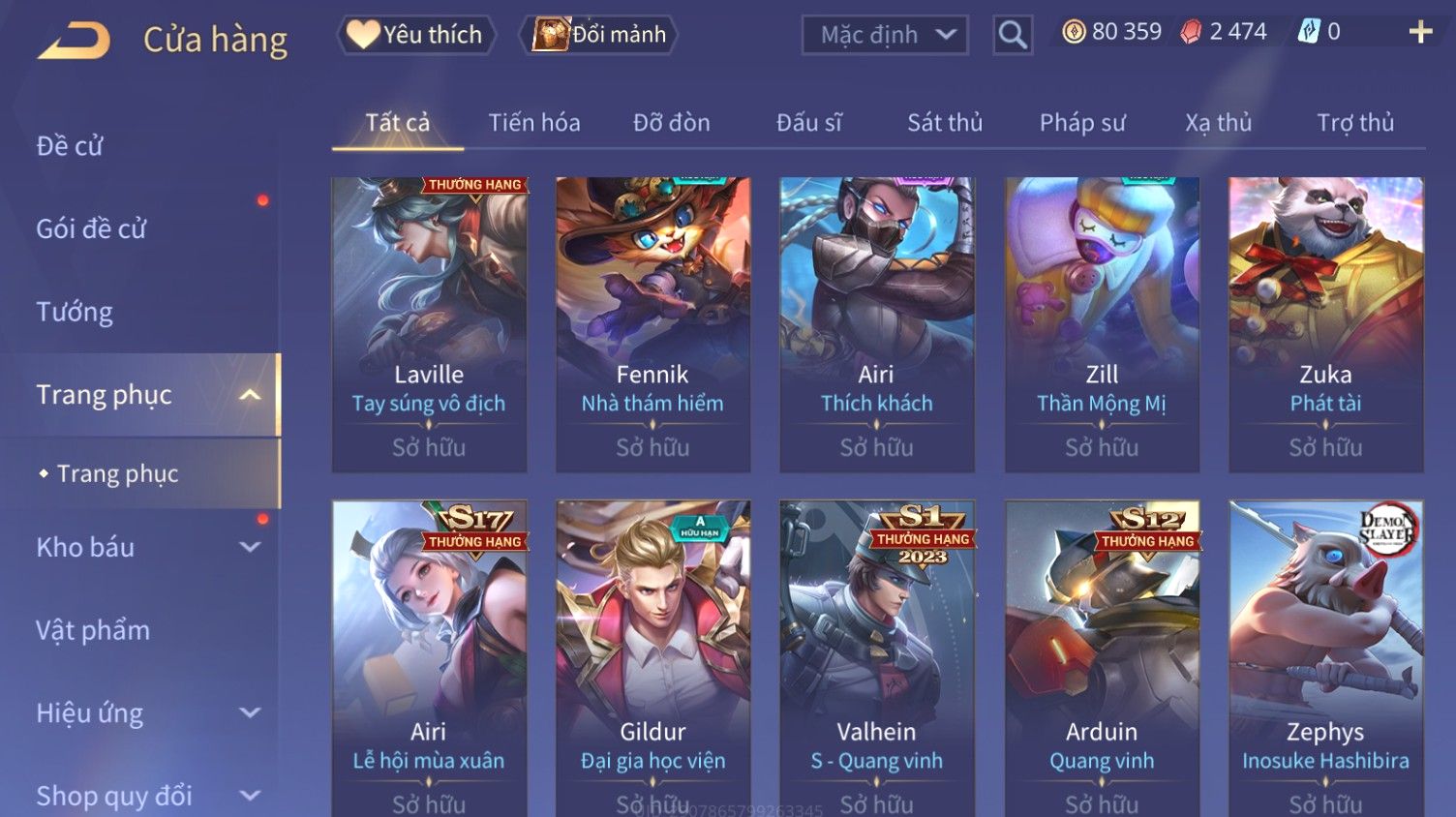Viewport: 1456px width, 817px height.
Task: Go to Tướng in the sidebar
Action: (x=75, y=312)
